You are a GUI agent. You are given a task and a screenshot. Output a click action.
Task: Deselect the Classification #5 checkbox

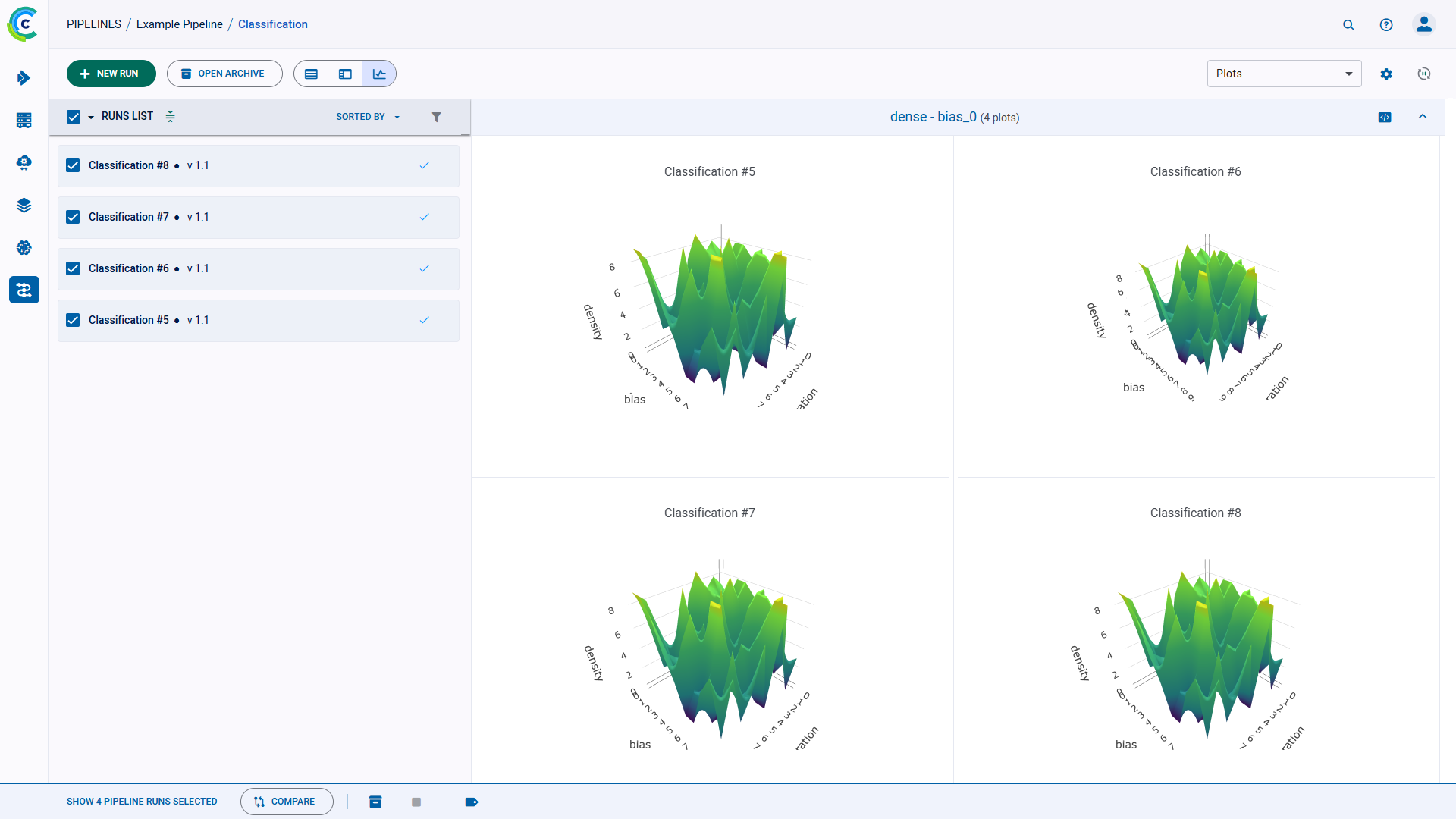(73, 320)
